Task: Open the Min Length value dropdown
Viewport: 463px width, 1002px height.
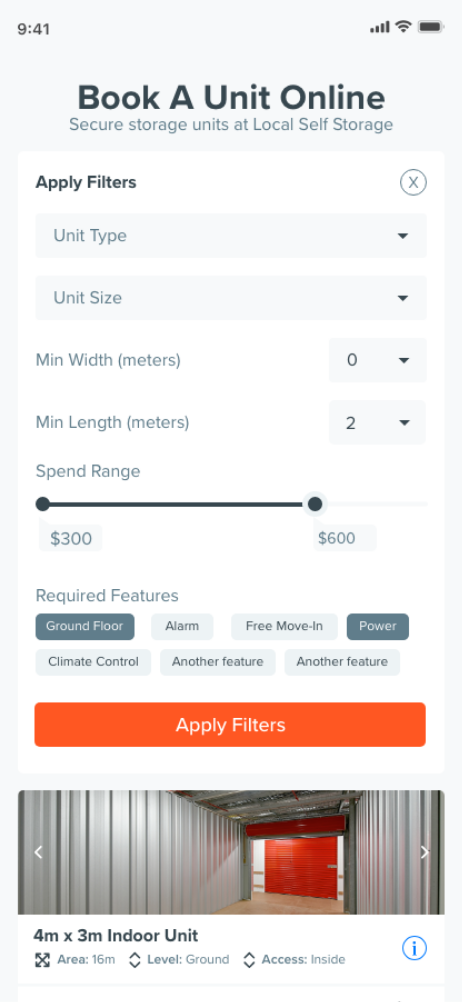Action: pos(377,422)
